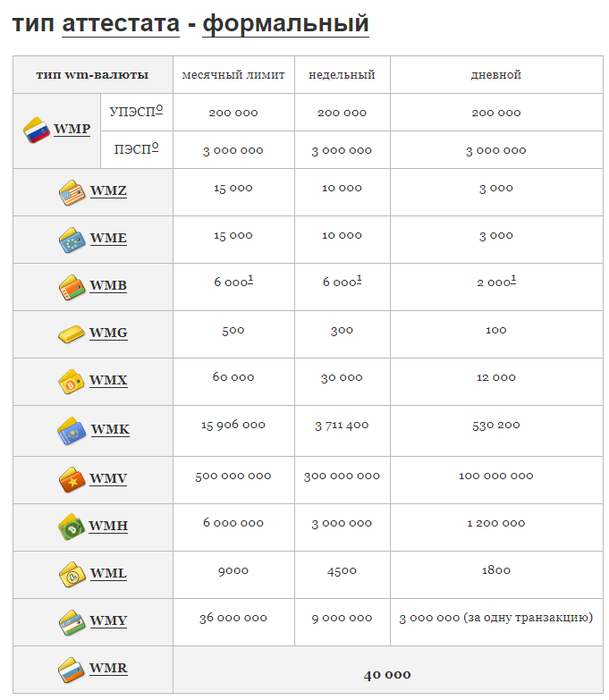Click the WMG gold bar icon
The height and width of the screenshot is (700, 609).
click(x=71, y=333)
